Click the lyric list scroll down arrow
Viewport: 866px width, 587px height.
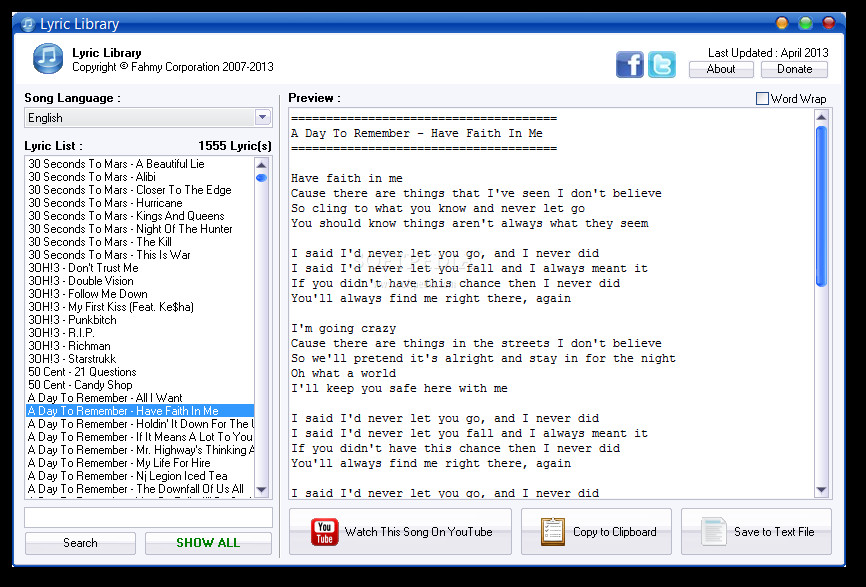click(262, 490)
